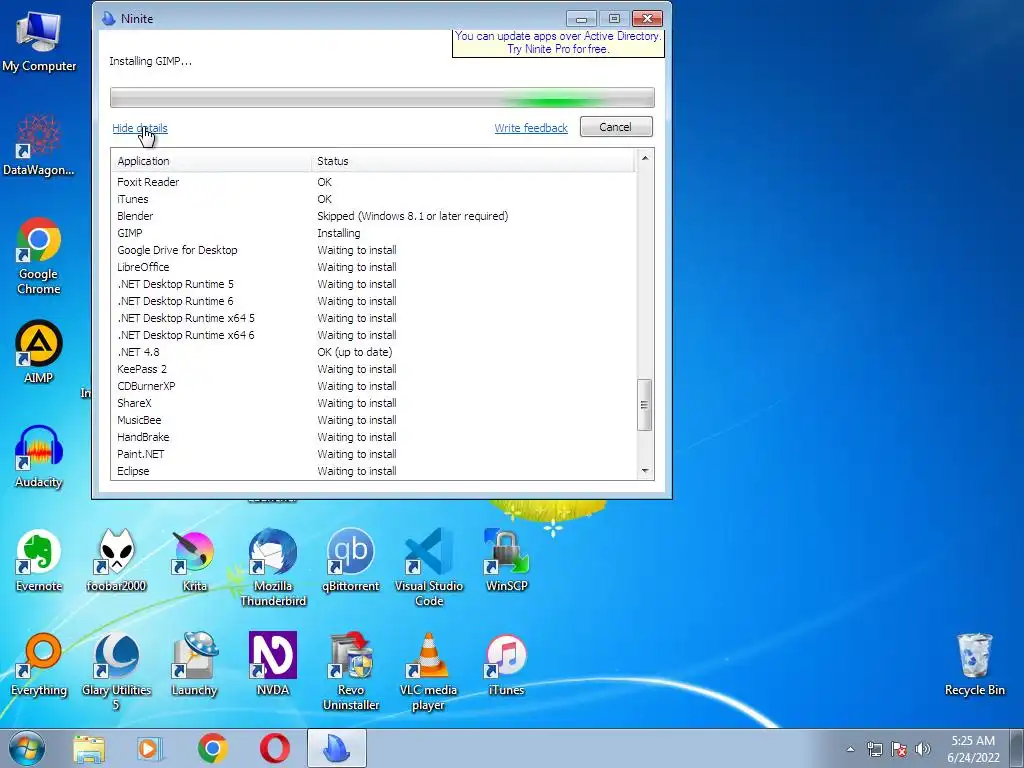Open Visual Studio Code shortcut
This screenshot has height=768, width=1024.
coord(428,567)
